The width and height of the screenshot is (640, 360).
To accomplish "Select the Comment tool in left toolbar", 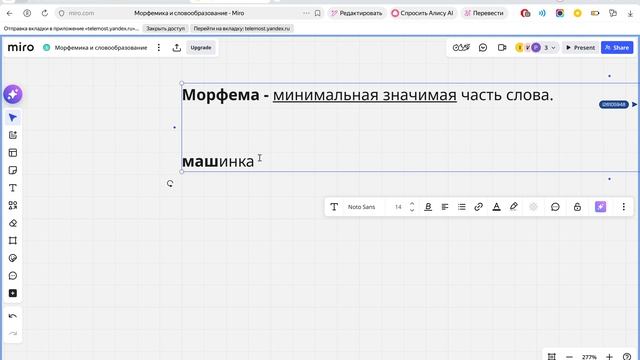I will point(13,276).
